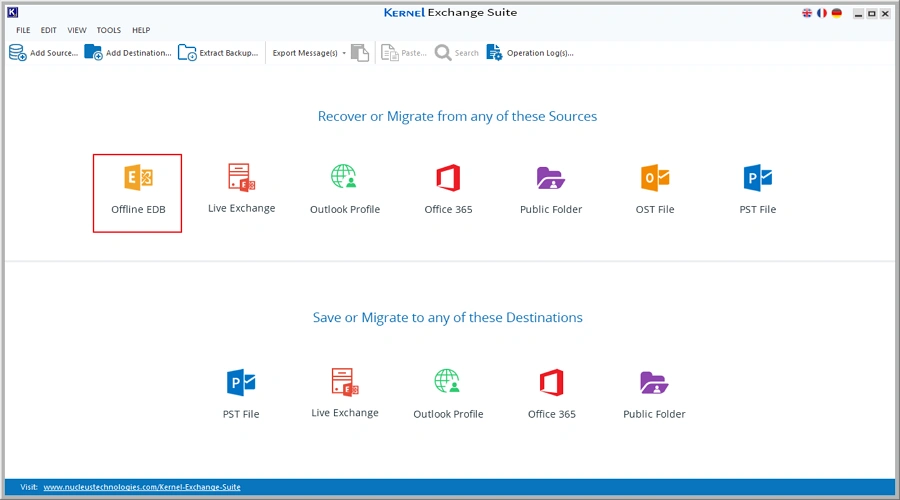Open the FILE menu
The height and width of the screenshot is (500, 900).
click(23, 30)
